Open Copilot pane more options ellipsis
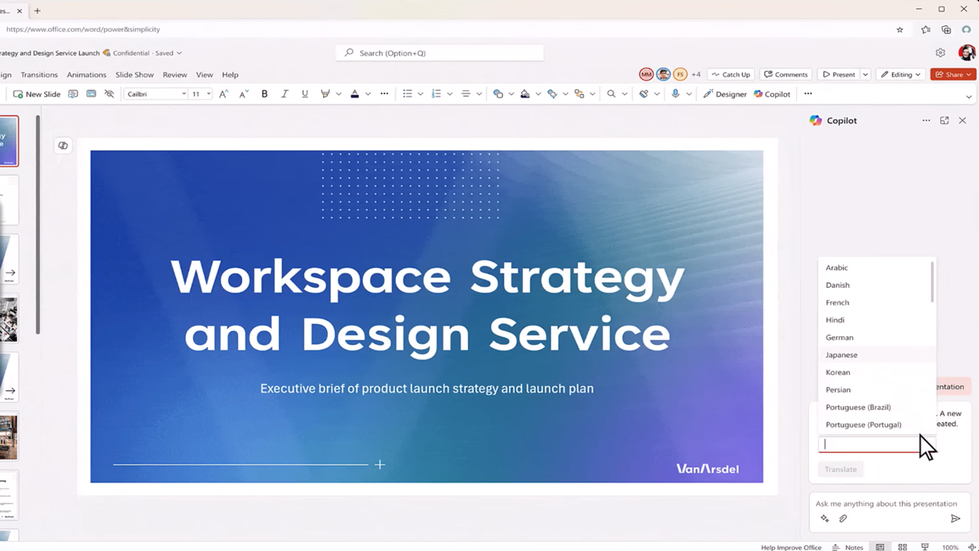 tap(926, 120)
